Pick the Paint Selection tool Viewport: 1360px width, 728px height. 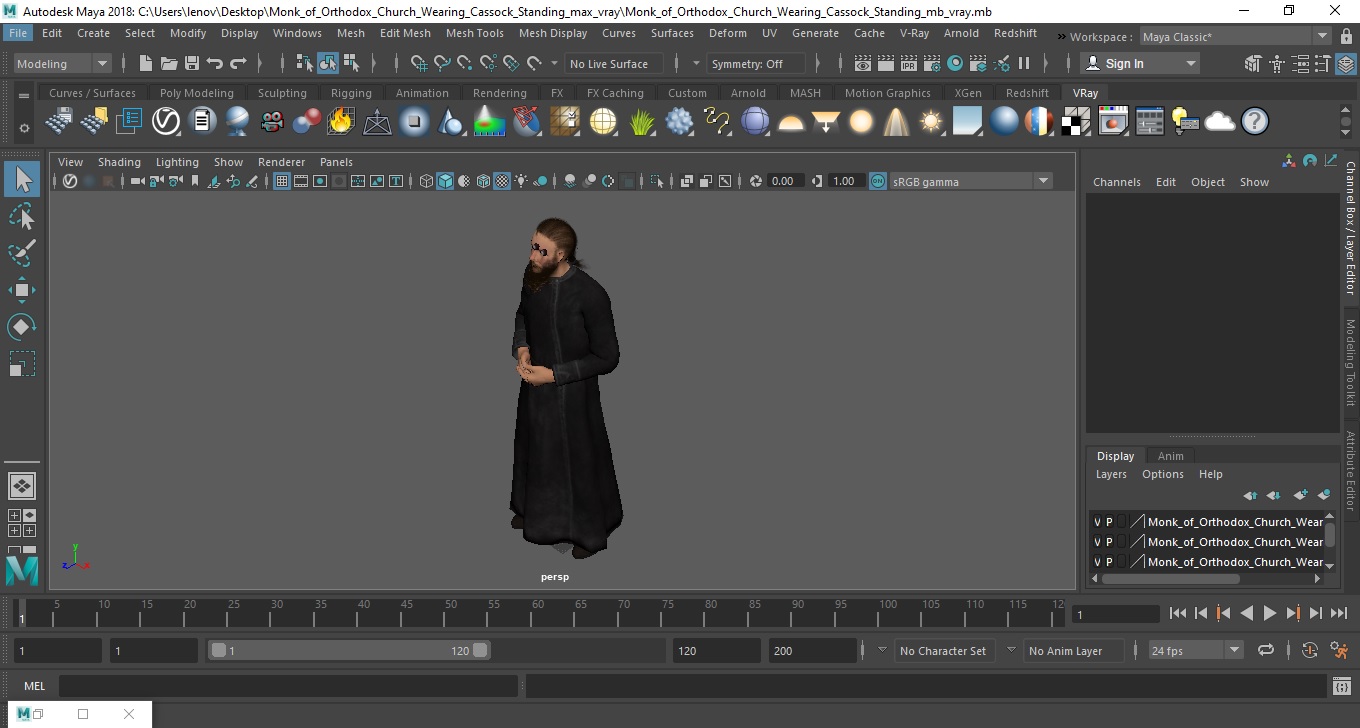pos(22,253)
